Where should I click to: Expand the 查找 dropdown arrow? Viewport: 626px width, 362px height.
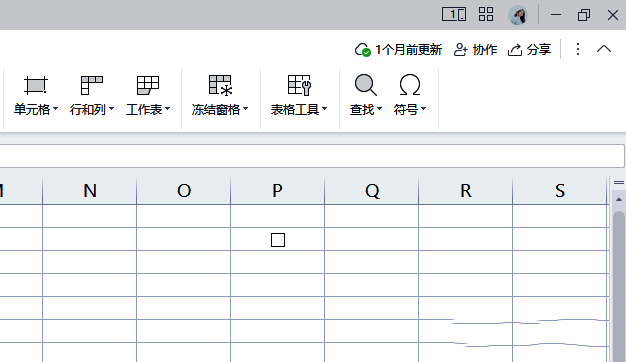[x=379, y=109]
